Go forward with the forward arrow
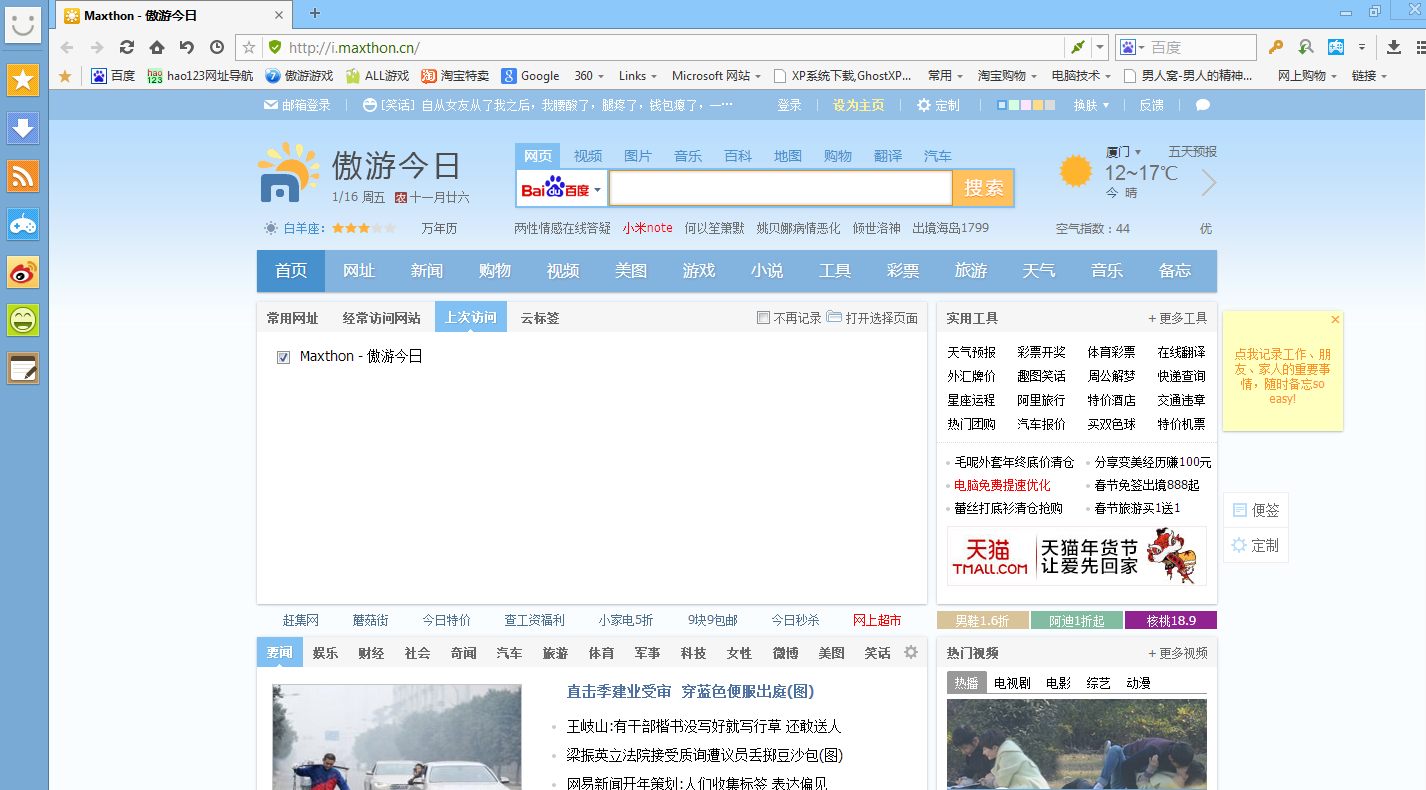Image resolution: width=1426 pixels, height=790 pixels. pos(97,47)
